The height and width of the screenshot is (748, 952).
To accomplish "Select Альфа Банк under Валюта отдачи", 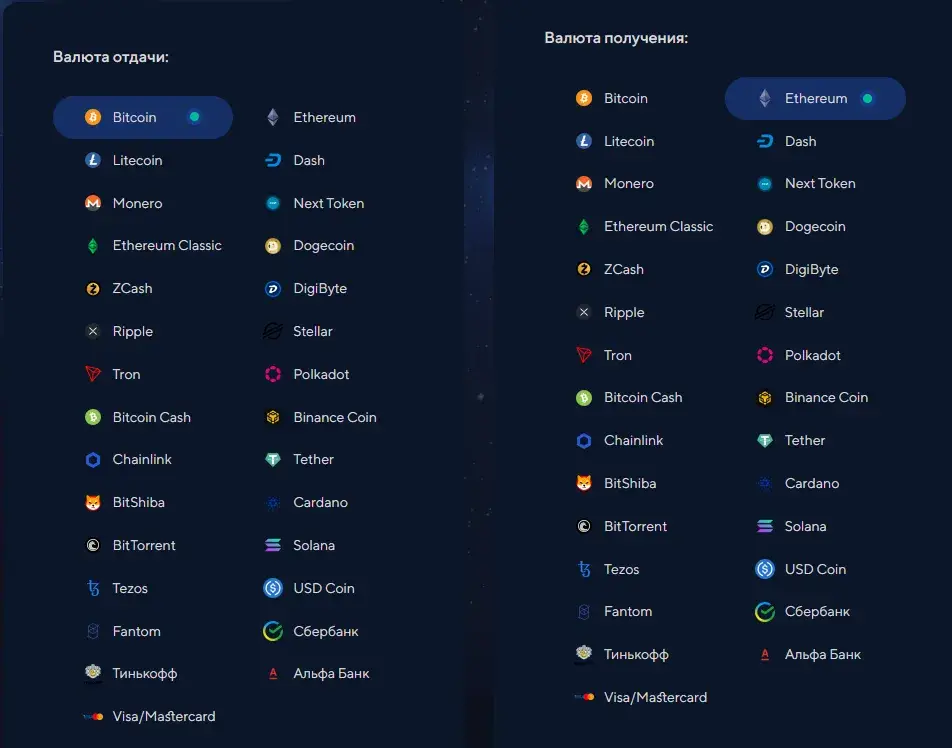I will 317,673.
